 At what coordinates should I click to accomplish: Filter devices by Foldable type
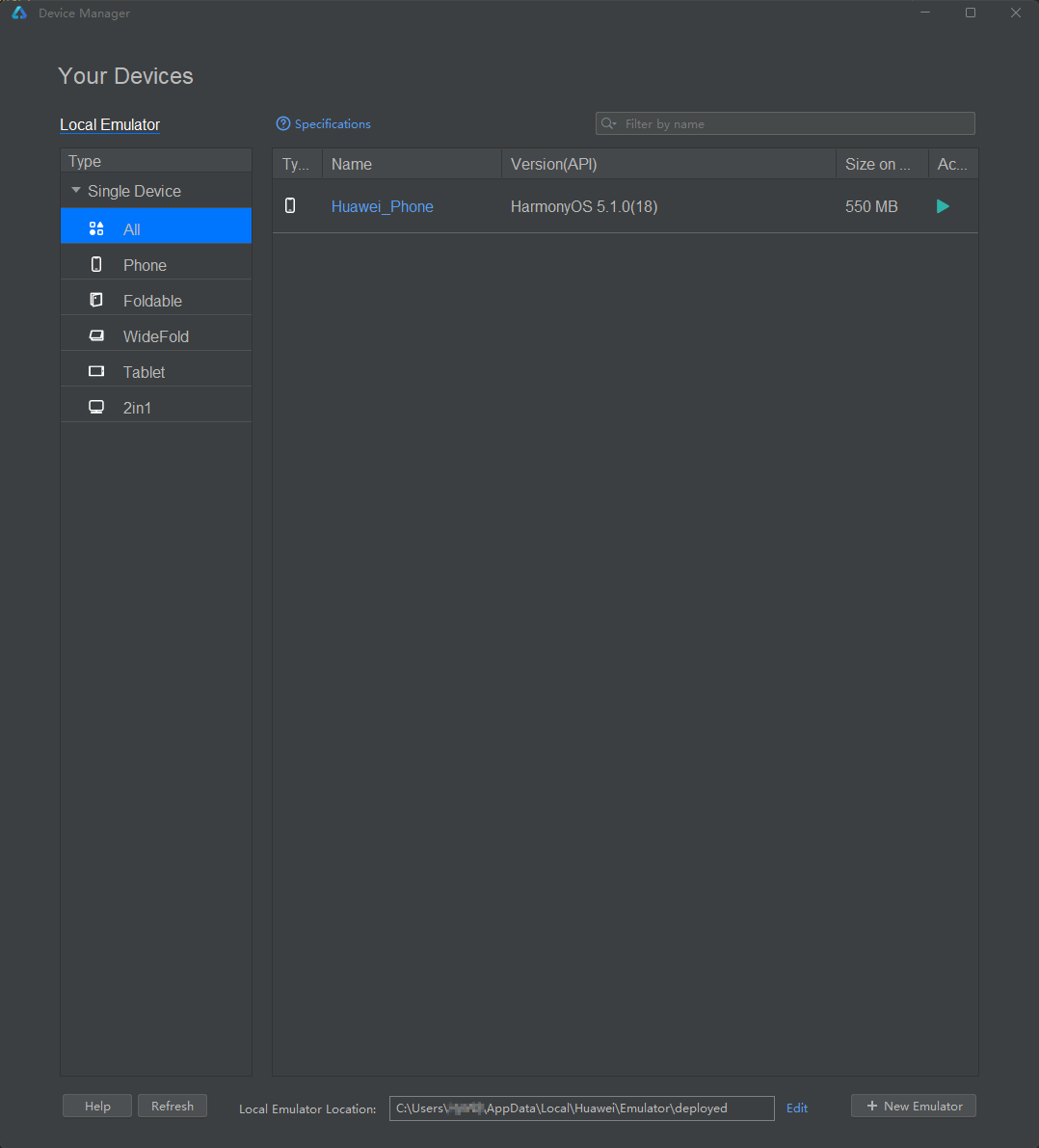pos(156,297)
